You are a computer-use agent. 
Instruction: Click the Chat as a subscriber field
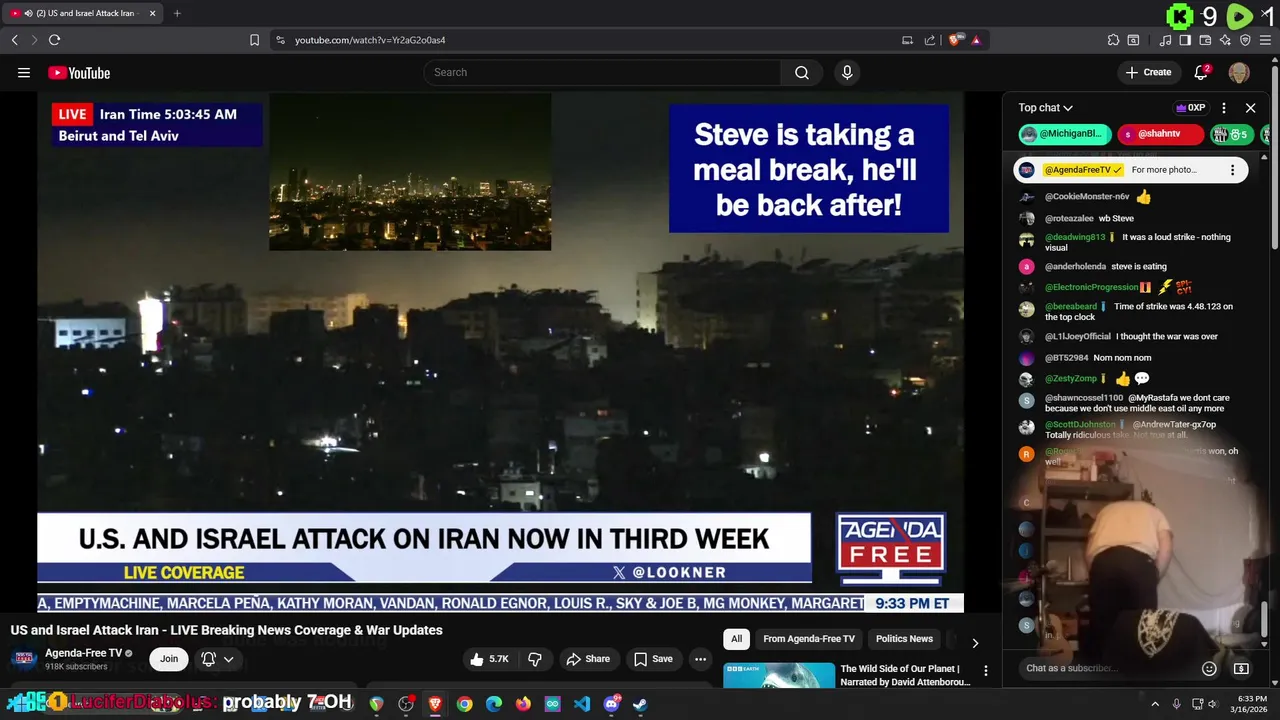coord(1106,668)
